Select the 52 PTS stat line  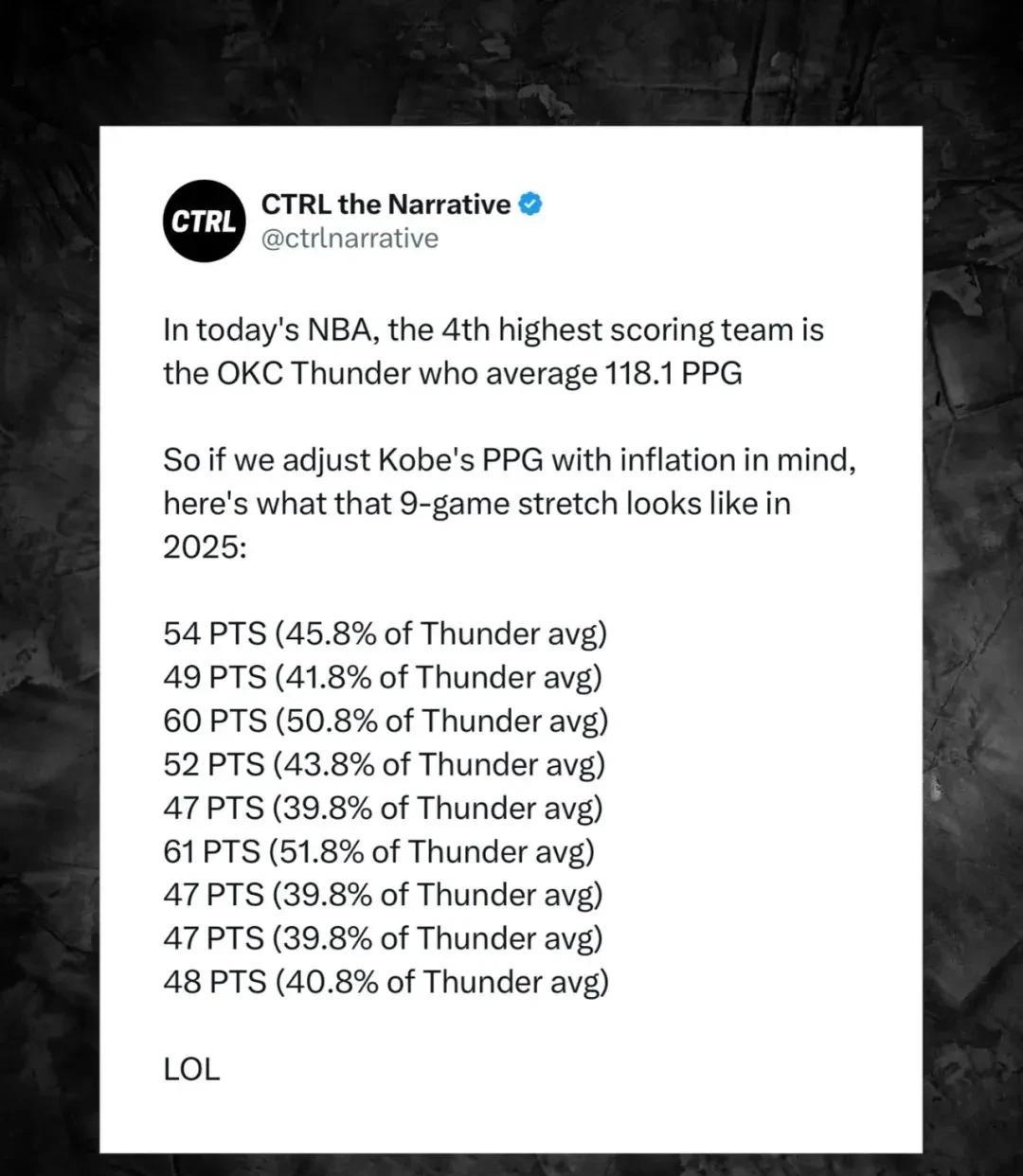384,764
